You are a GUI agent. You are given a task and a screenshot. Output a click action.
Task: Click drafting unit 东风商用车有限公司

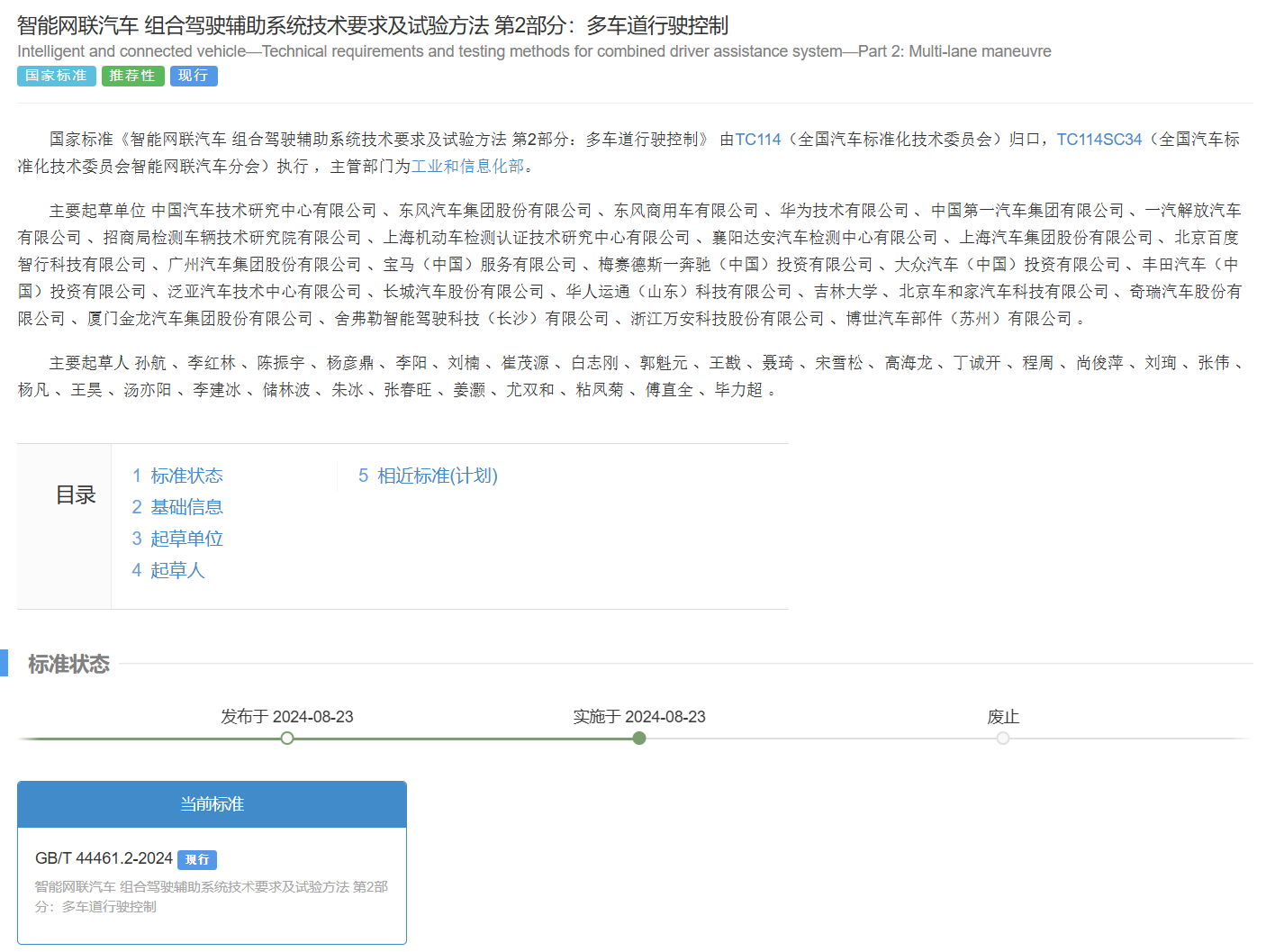coord(686,211)
